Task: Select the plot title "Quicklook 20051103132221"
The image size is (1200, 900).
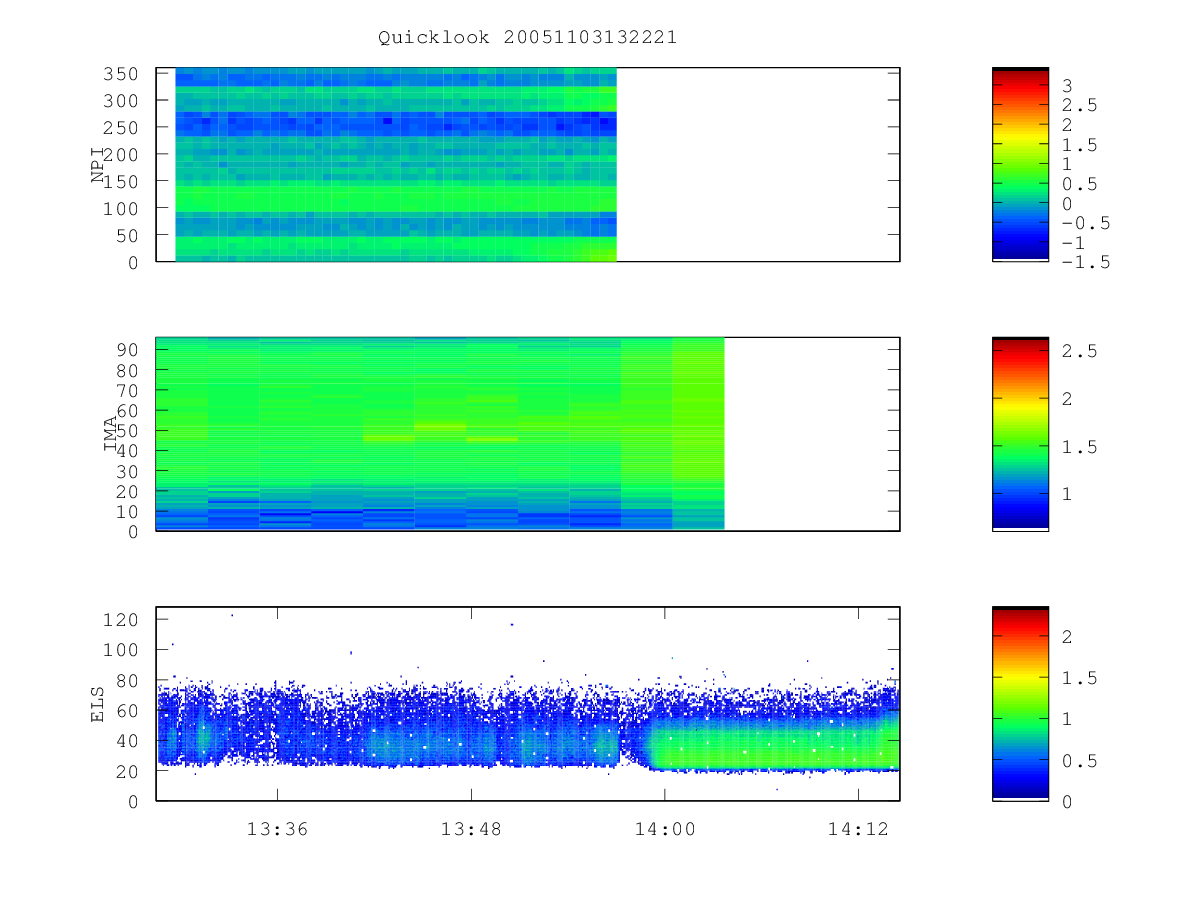Action: click(527, 38)
